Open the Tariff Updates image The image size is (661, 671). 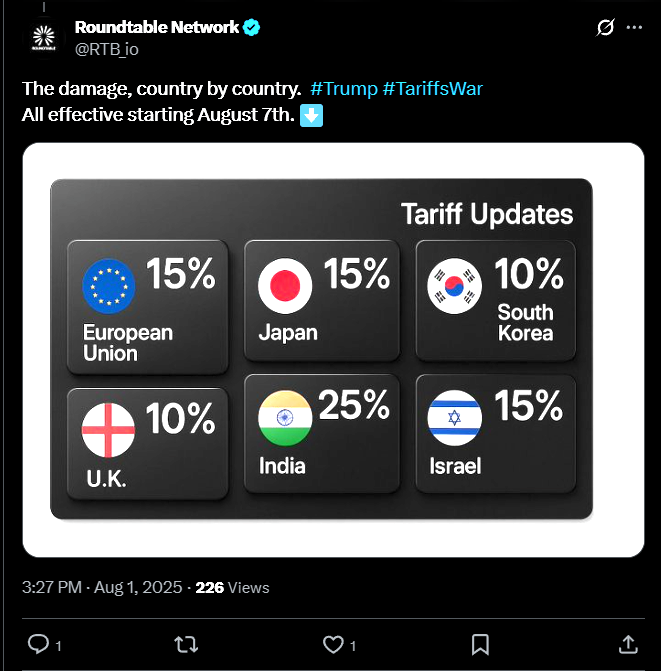[x=333, y=350]
